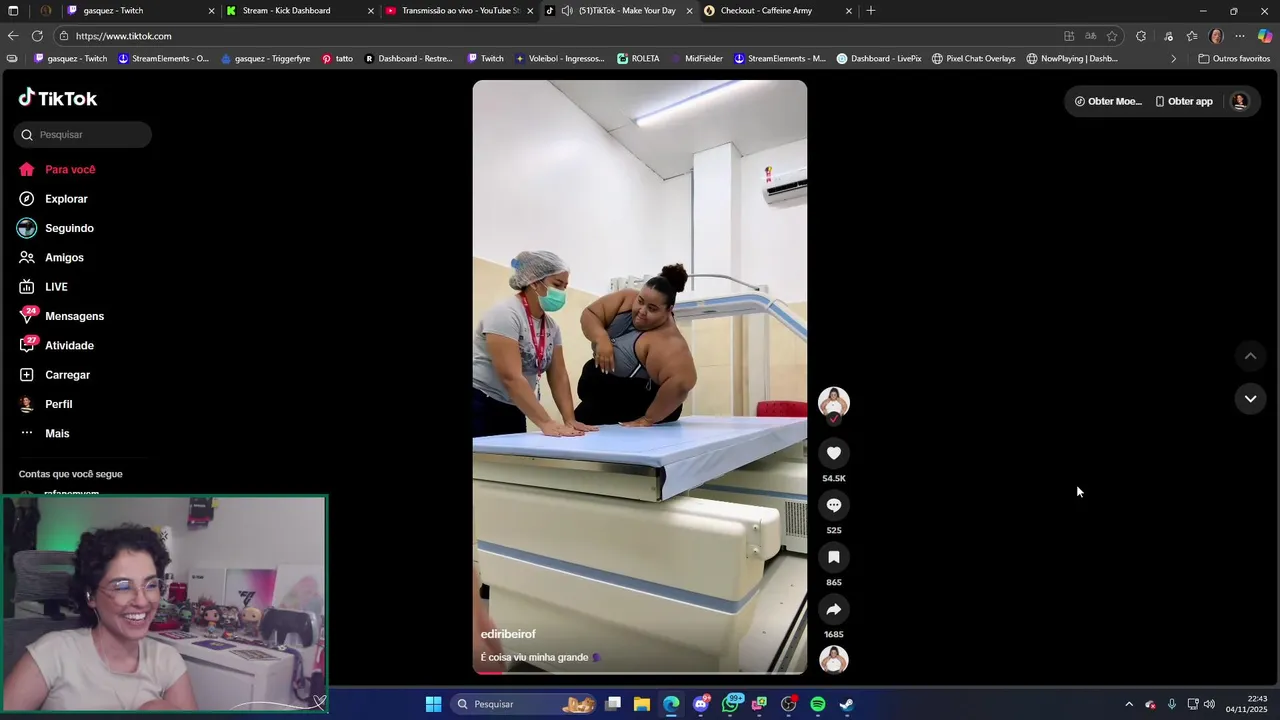Open Steam from the taskbar
Viewport: 1280px width, 720px height.
point(846,704)
